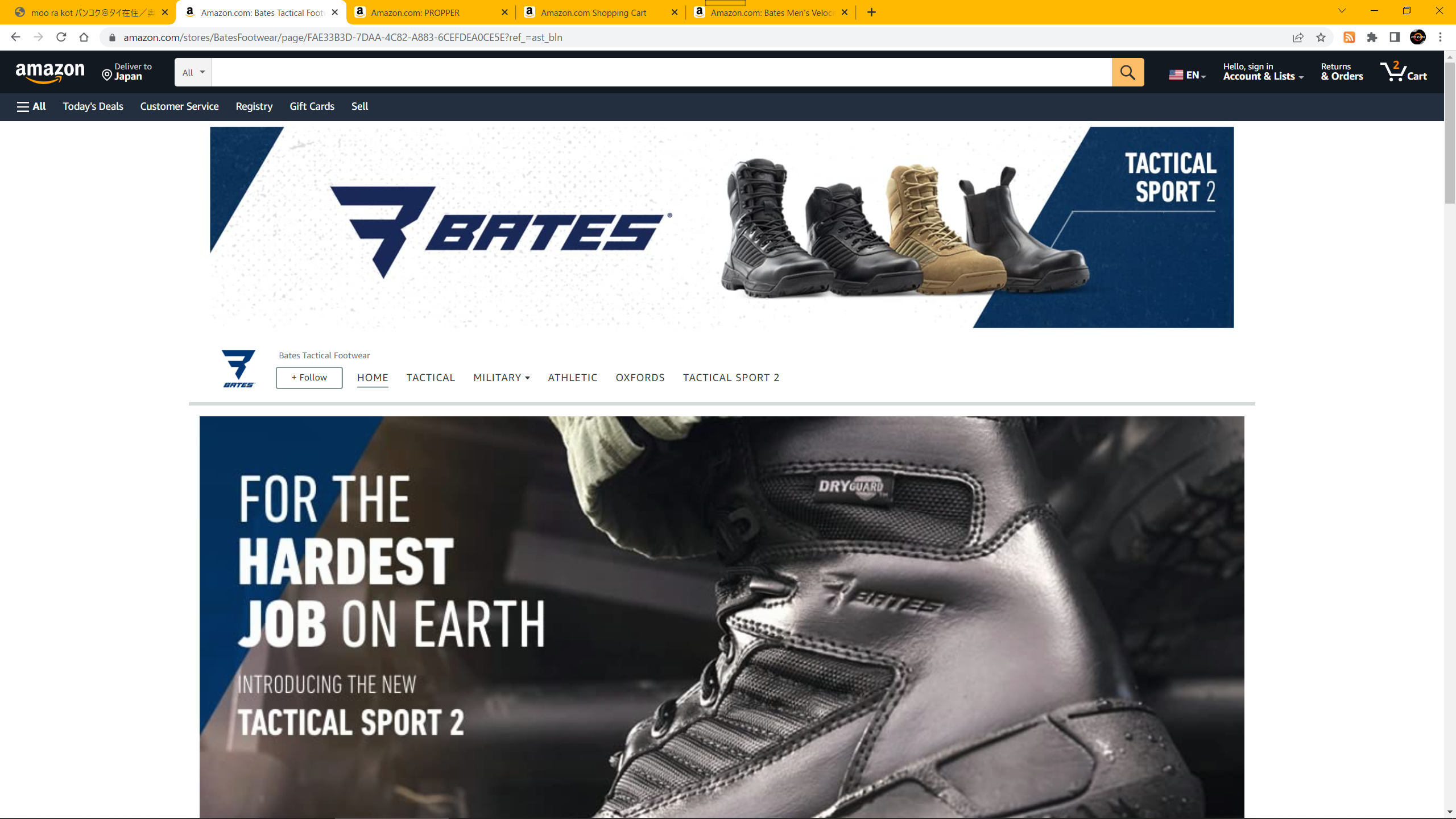This screenshot has width=1456, height=819.
Task: Close the moo ra kot tab
Action: click(165, 12)
